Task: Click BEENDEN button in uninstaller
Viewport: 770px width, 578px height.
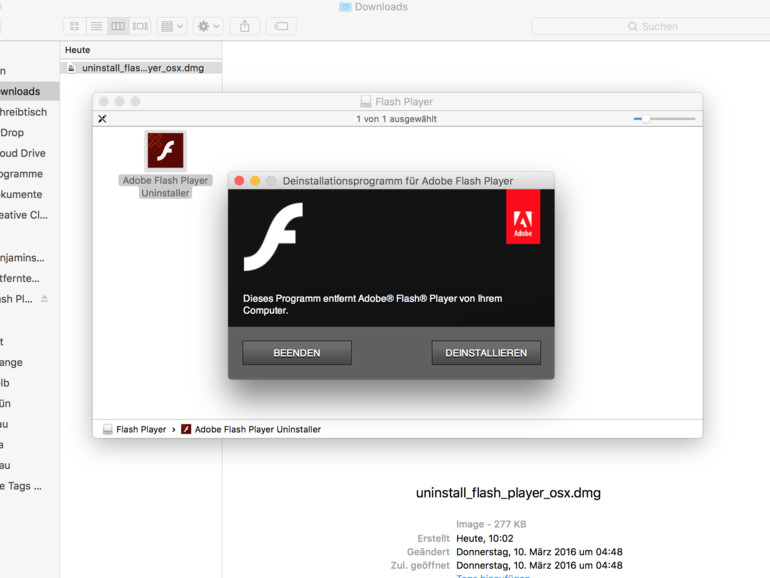Action: pyautogui.click(x=297, y=353)
